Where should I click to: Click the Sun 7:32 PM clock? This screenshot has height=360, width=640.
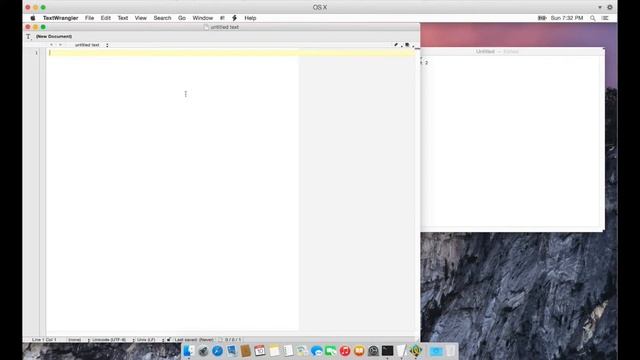[567, 18]
